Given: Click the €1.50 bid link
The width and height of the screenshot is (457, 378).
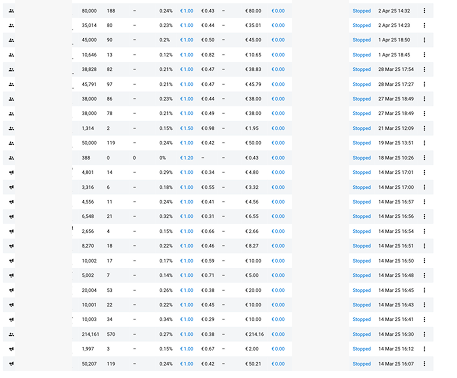Looking at the screenshot, I should 186,128.
